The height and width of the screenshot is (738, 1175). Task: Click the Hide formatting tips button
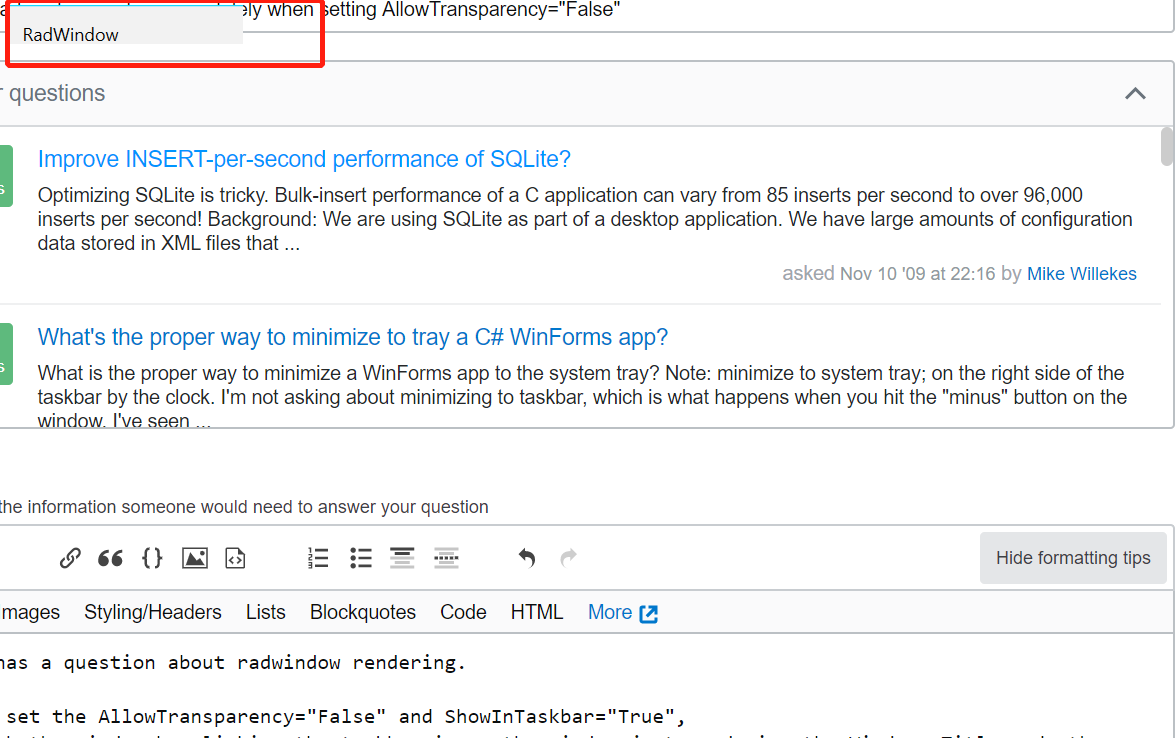[1073, 558]
